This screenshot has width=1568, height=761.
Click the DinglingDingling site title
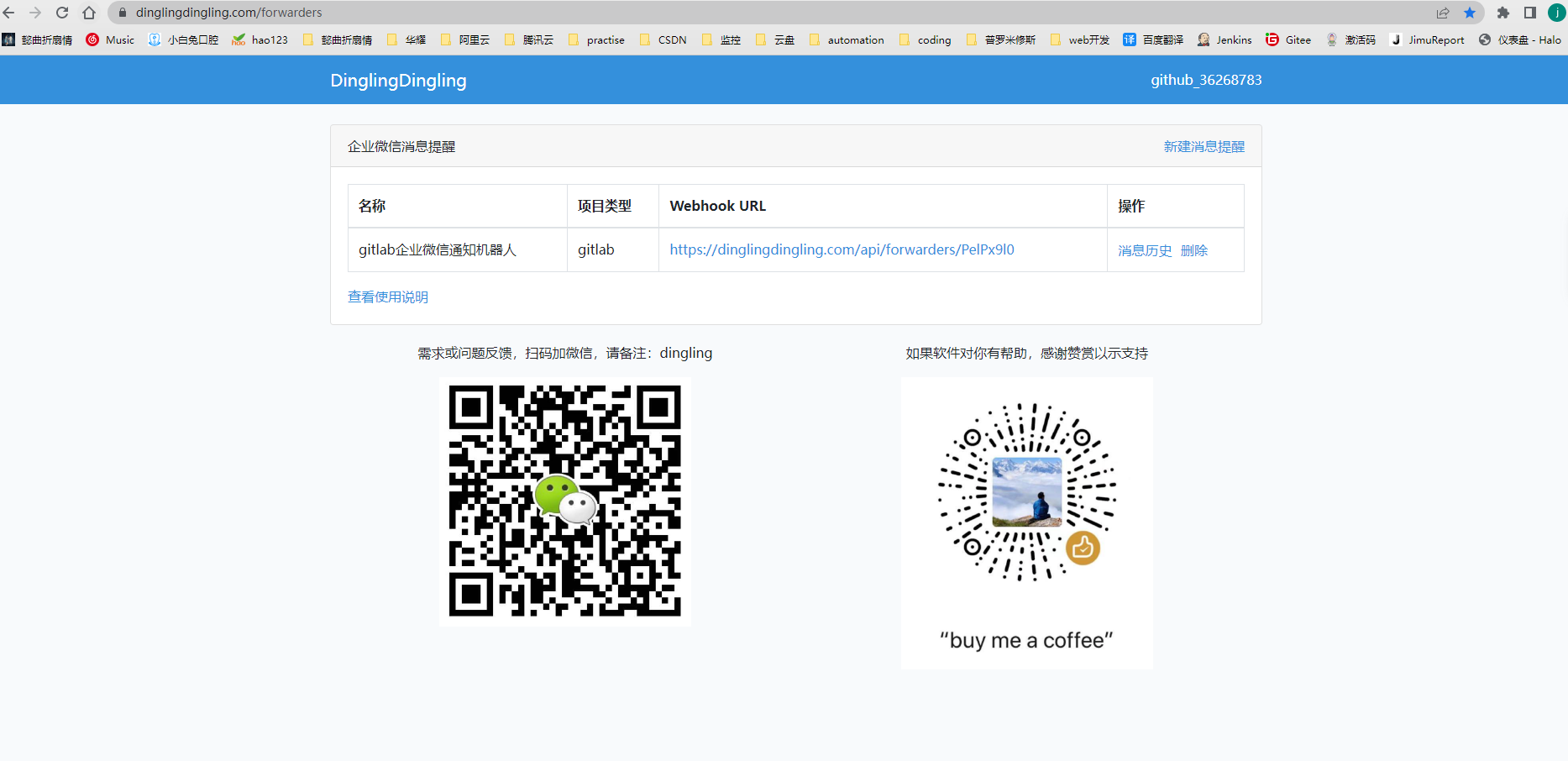pyautogui.click(x=398, y=81)
